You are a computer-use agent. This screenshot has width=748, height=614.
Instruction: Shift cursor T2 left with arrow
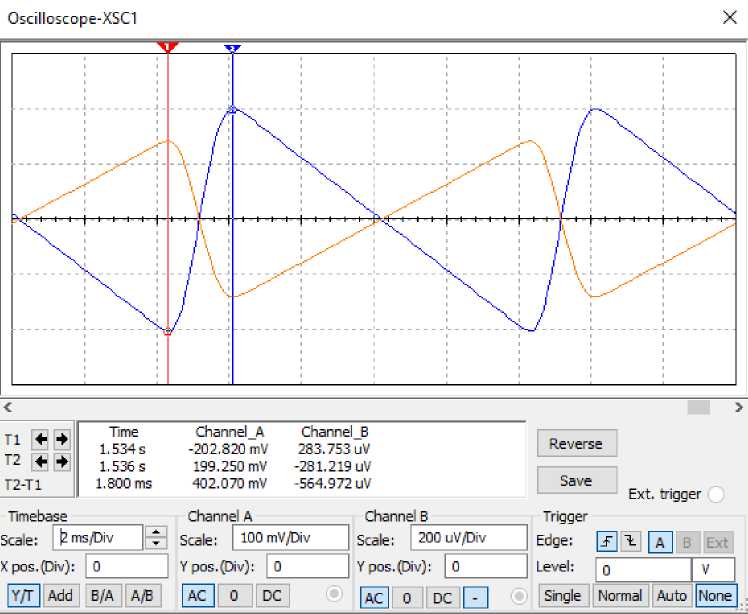pos(41,461)
